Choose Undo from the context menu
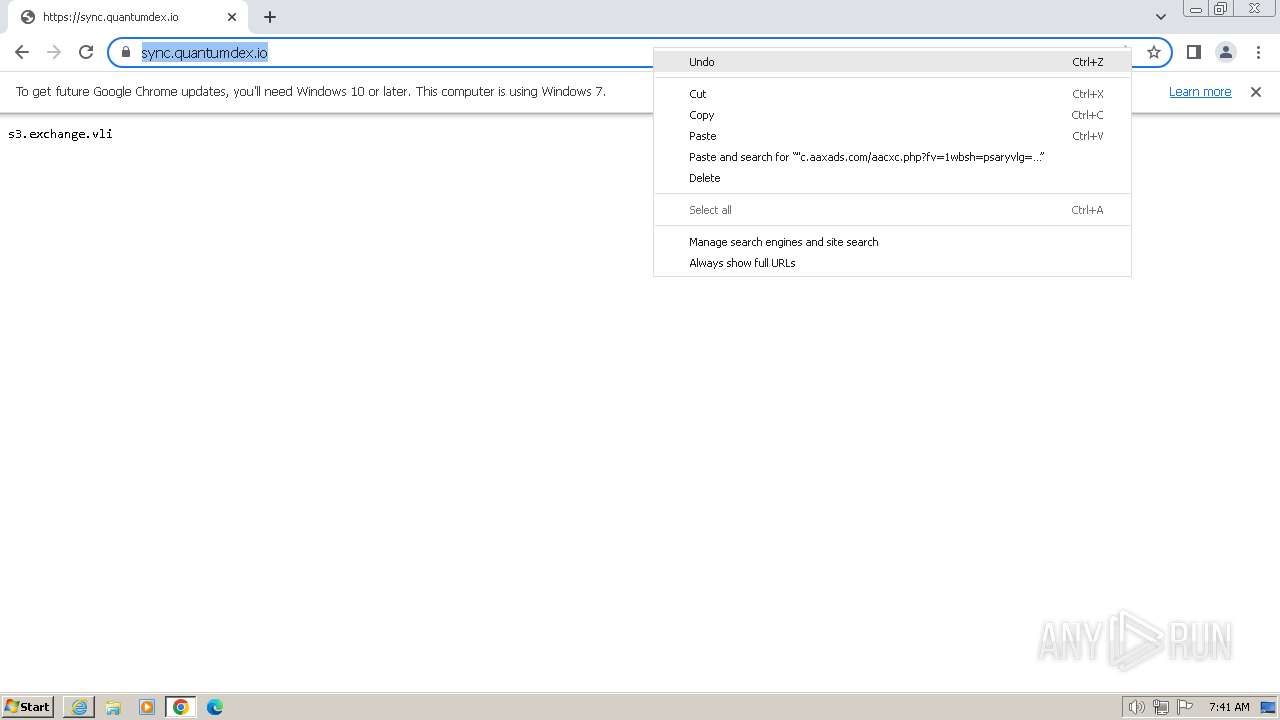Image resolution: width=1280 pixels, height=720 pixels. coord(892,62)
